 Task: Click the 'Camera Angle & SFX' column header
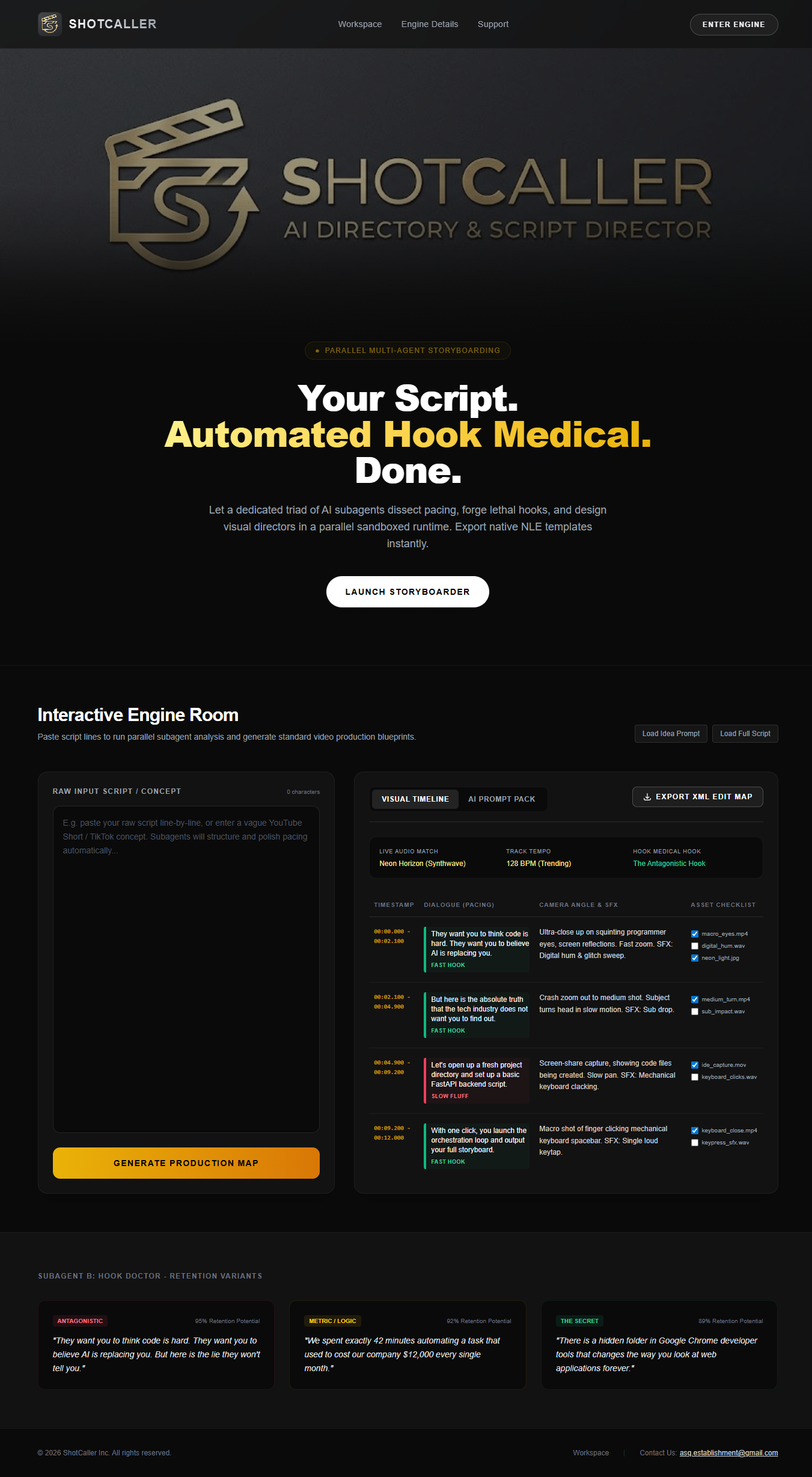point(578,905)
